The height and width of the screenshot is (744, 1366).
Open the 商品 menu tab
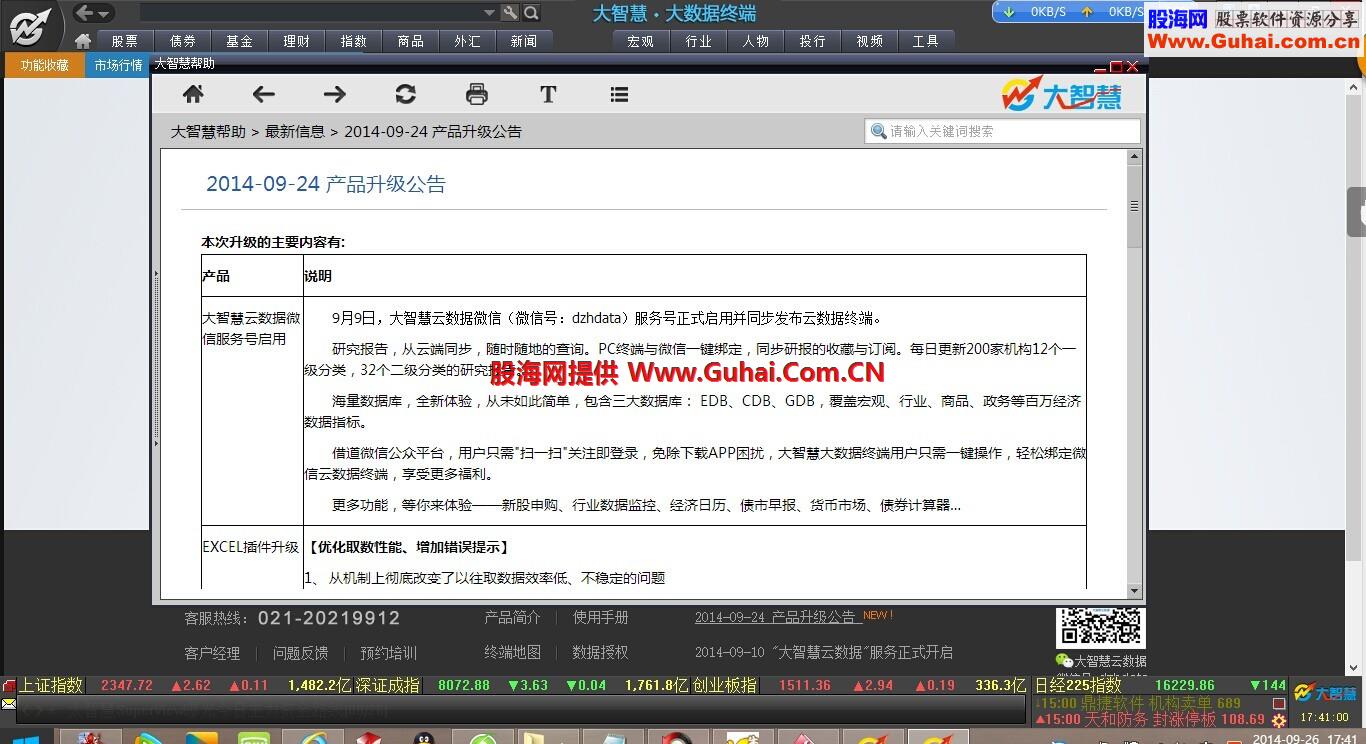(411, 41)
